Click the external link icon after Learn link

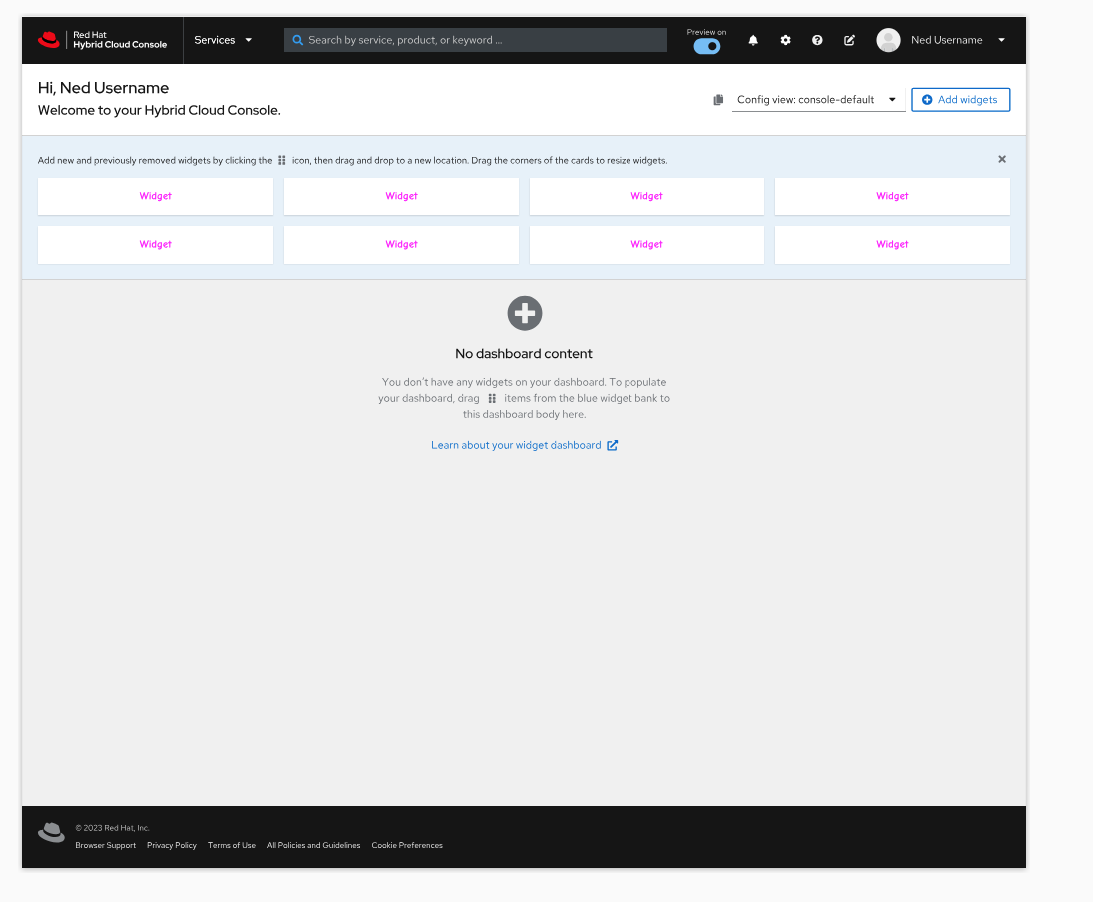point(612,445)
